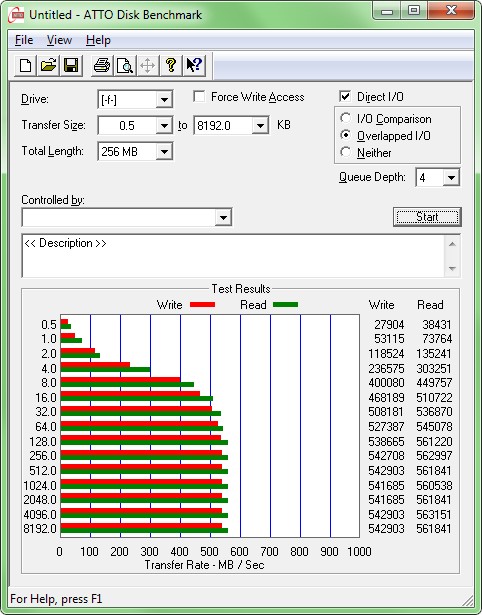The height and width of the screenshot is (615, 482).
Task: Select the I/O Comparison radio button
Action: (346, 118)
